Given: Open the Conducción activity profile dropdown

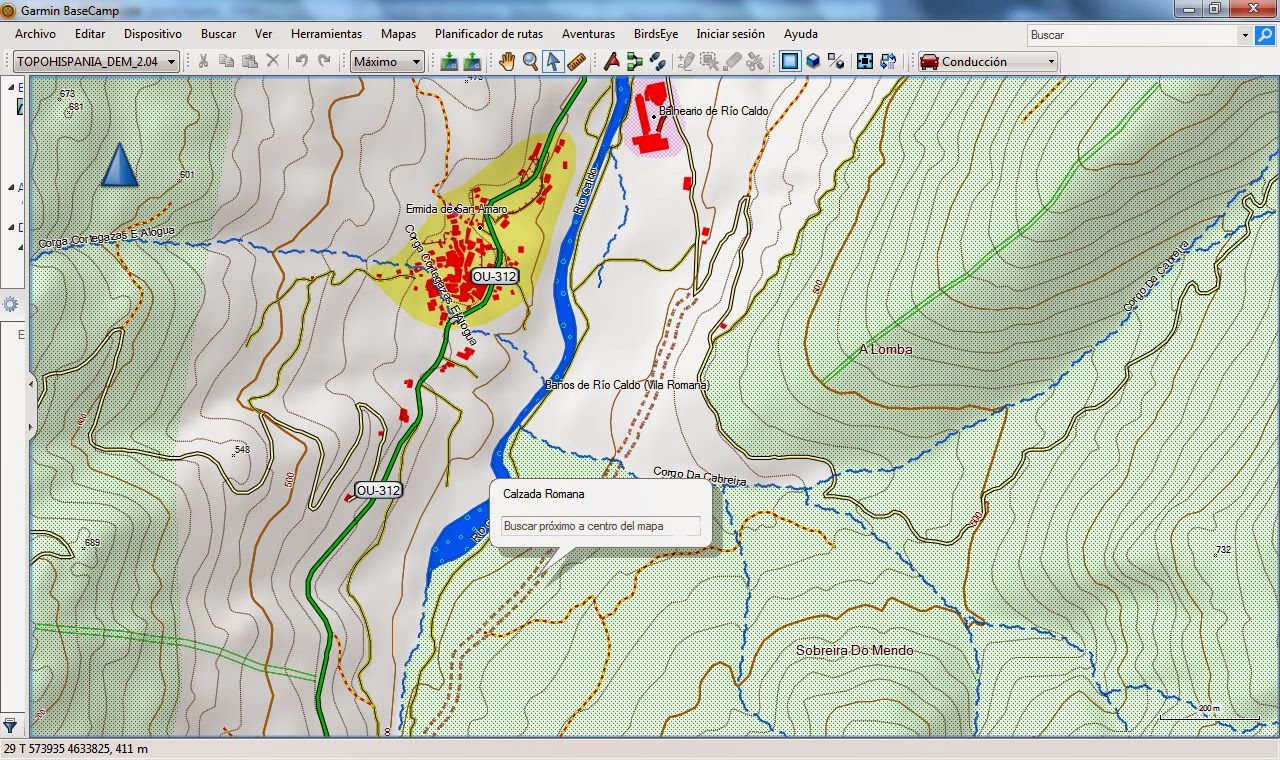Looking at the screenshot, I should point(988,62).
